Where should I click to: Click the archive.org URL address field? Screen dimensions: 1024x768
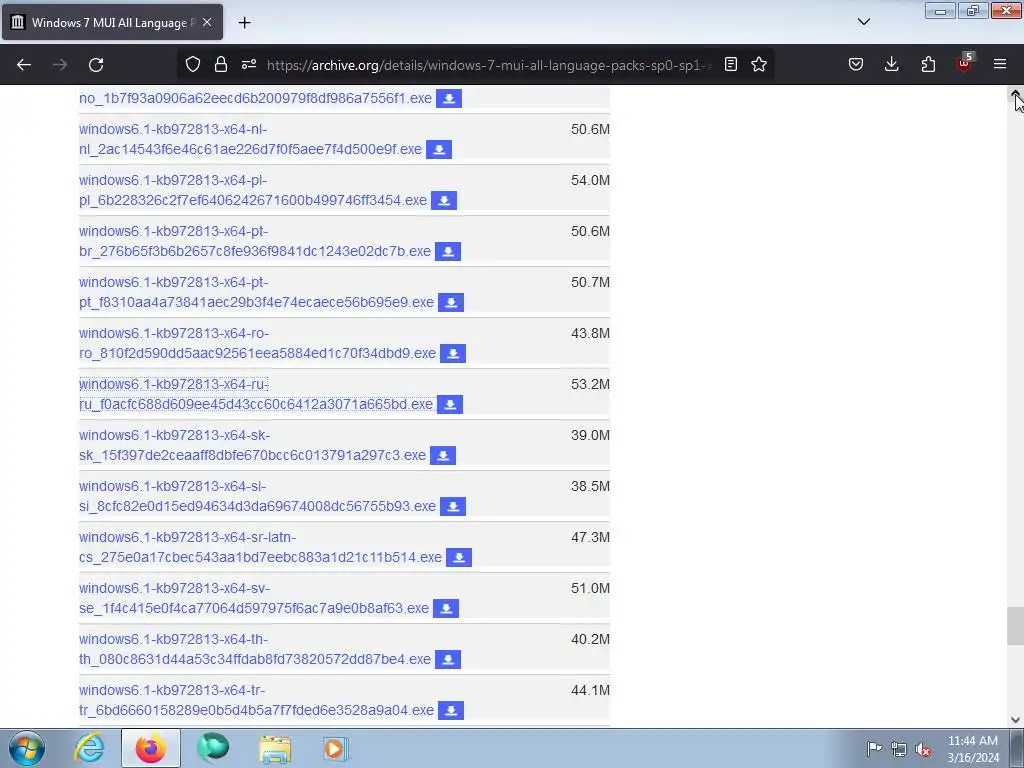[x=487, y=65]
